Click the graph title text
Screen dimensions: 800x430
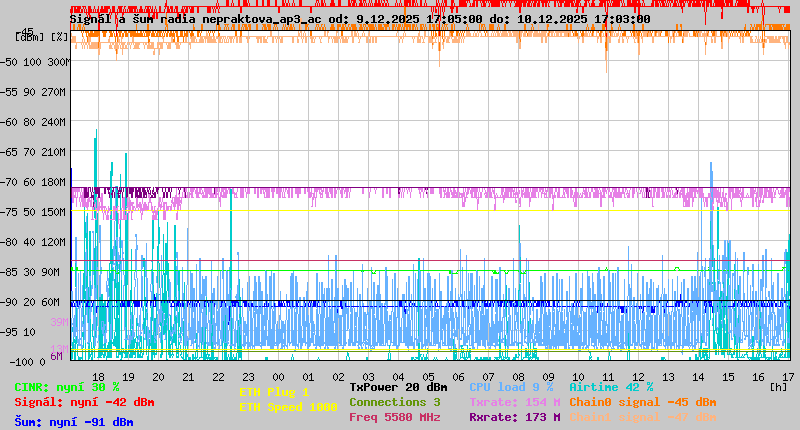click(360, 18)
